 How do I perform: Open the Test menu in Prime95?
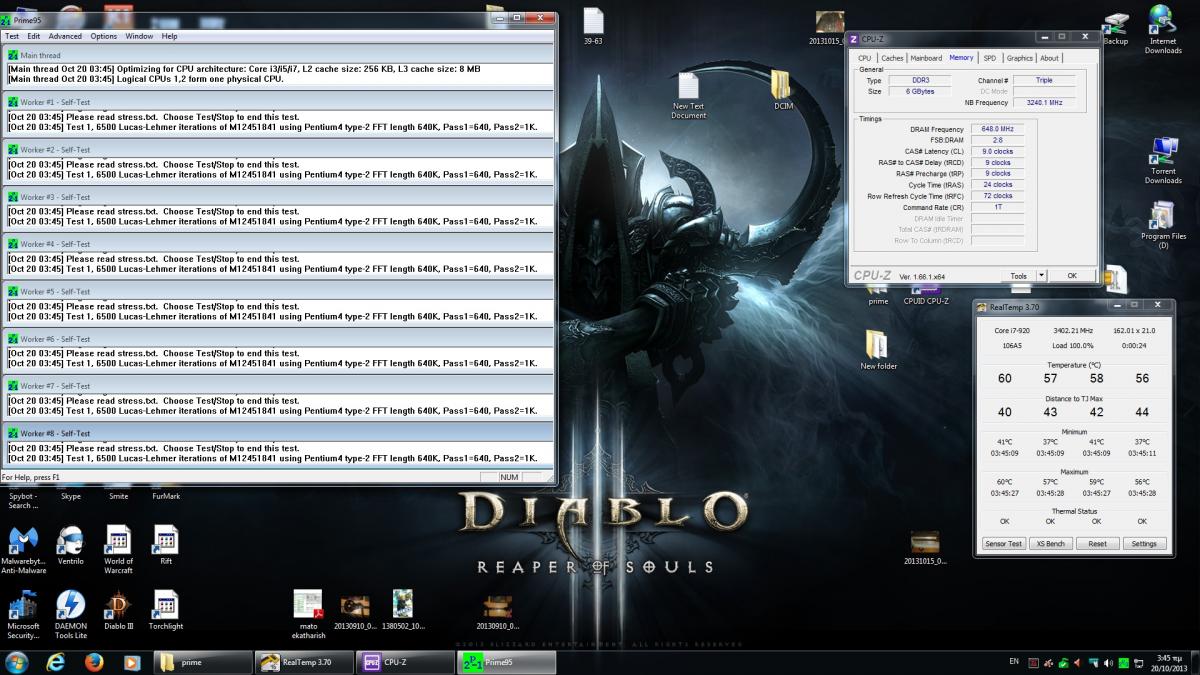click(12, 36)
